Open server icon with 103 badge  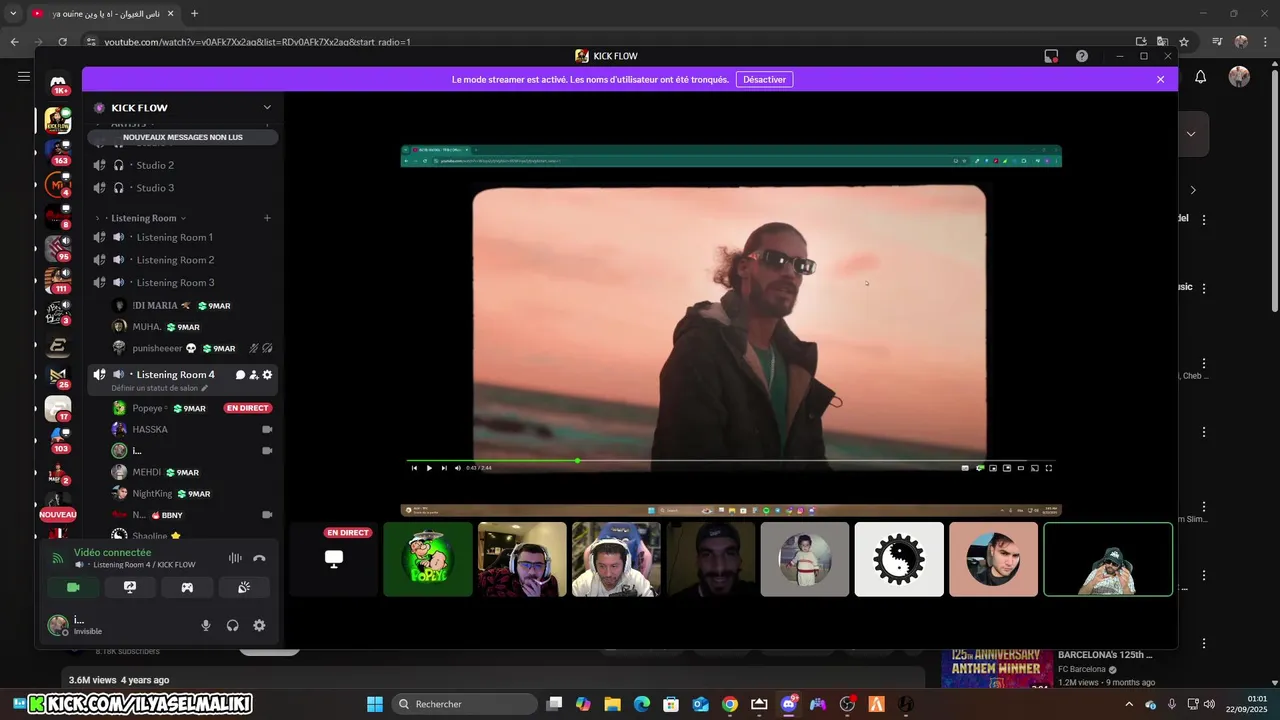pyautogui.click(x=58, y=440)
